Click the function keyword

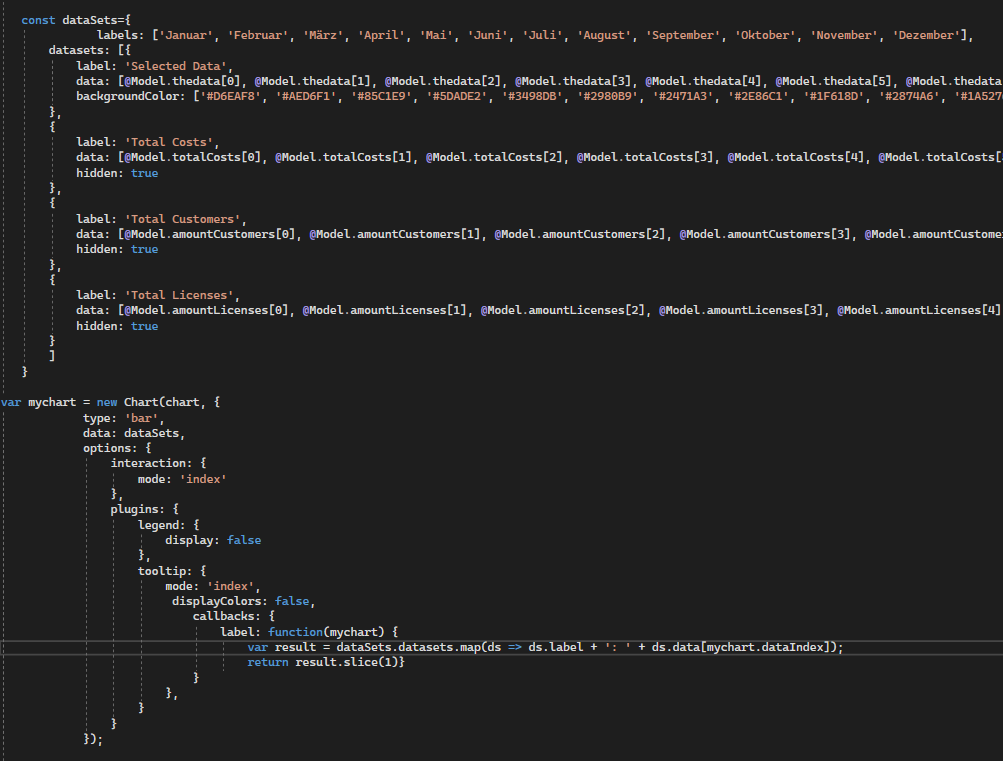[x=295, y=632]
